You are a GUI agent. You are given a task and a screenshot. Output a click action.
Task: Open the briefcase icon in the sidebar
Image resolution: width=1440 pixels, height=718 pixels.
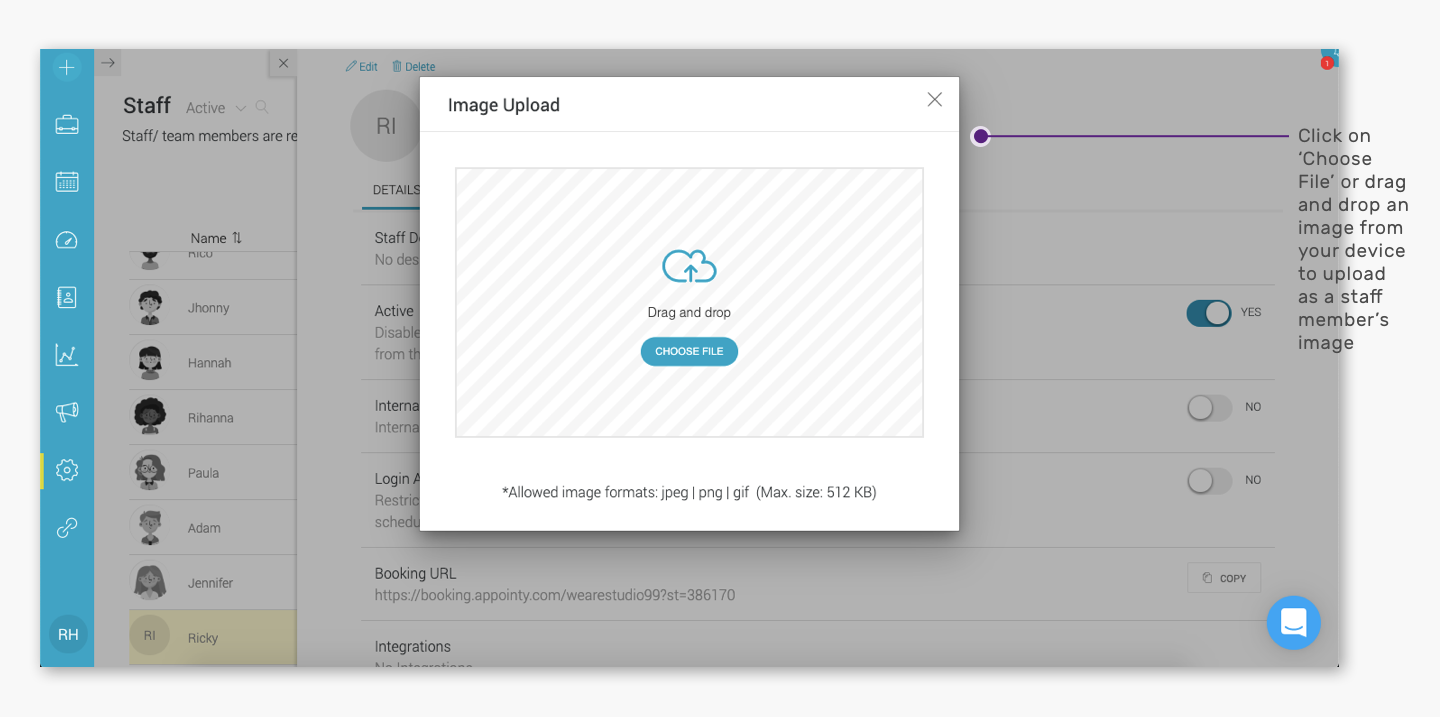click(67, 124)
